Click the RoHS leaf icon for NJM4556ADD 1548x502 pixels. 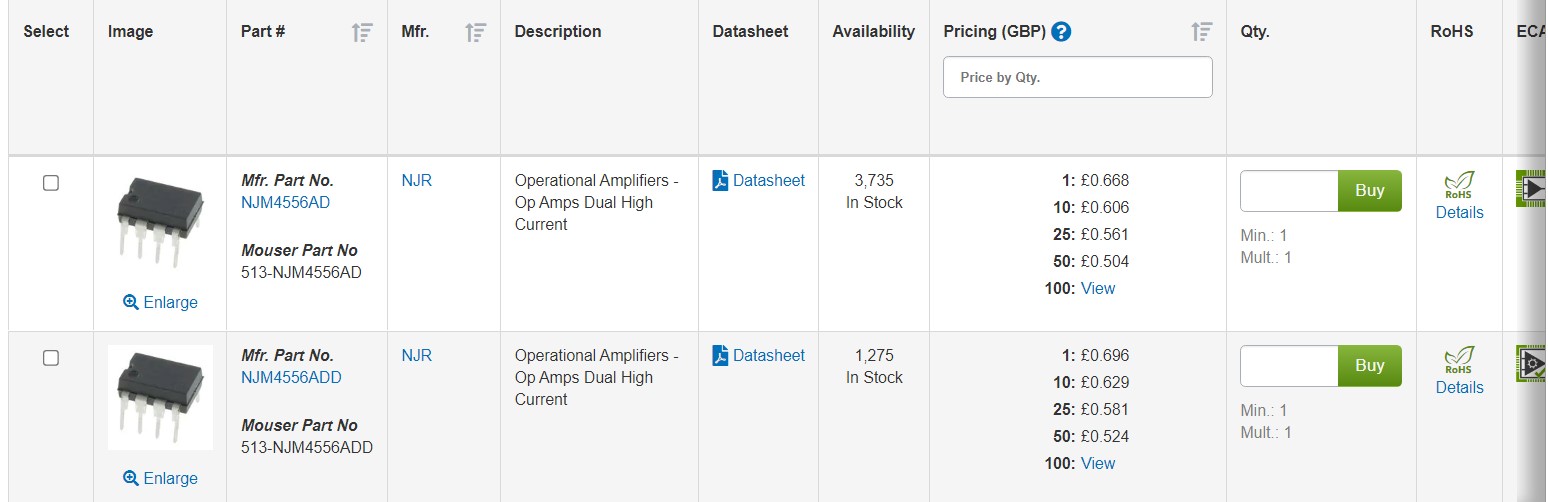point(1459,361)
